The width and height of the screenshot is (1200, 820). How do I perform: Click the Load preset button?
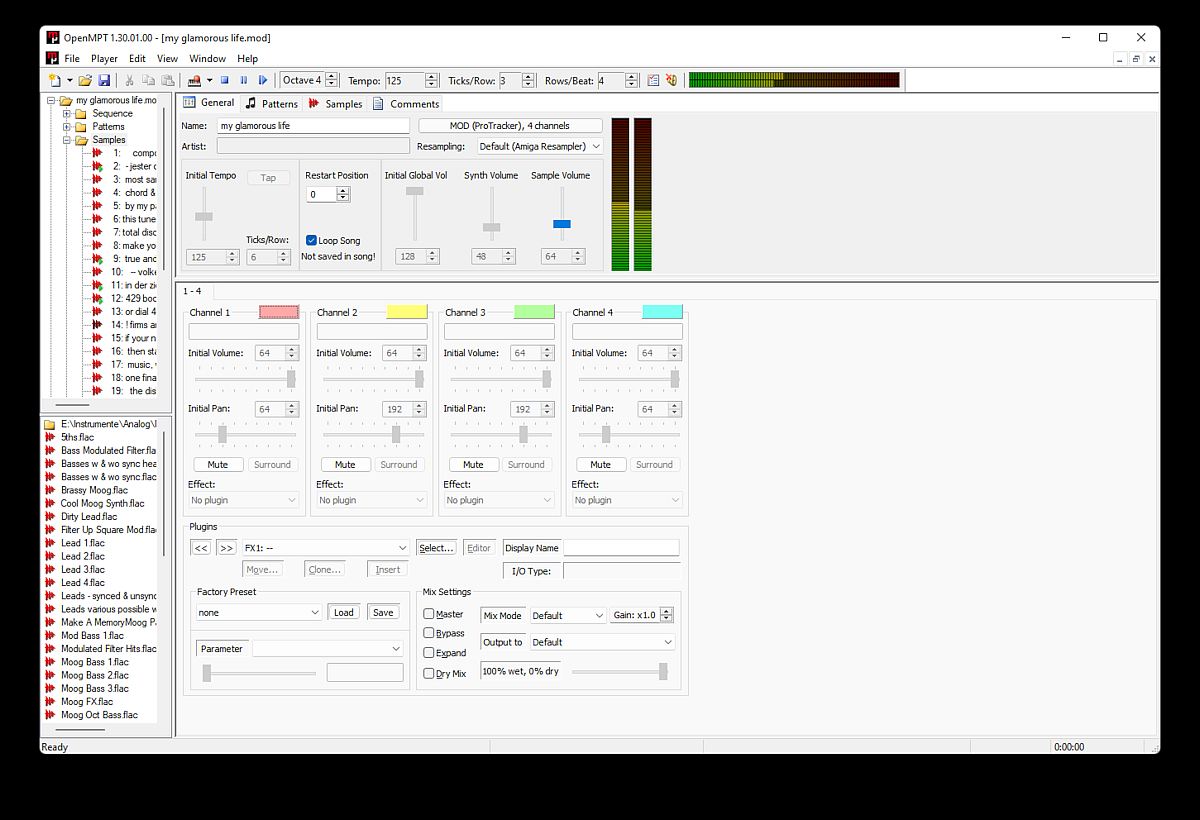tap(343, 612)
